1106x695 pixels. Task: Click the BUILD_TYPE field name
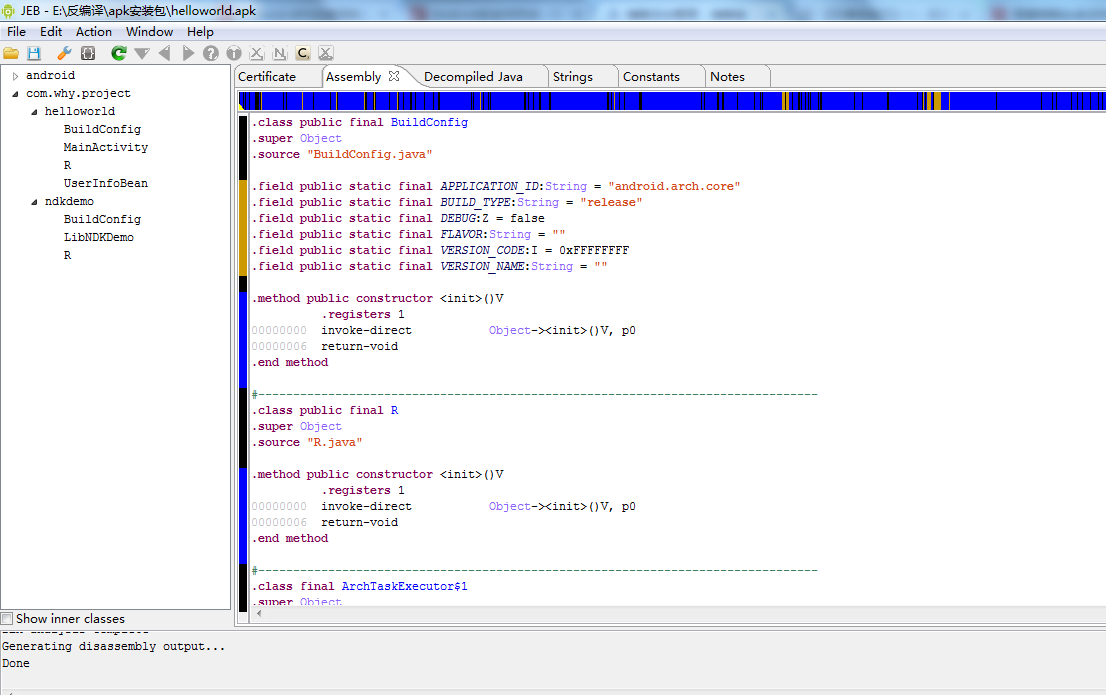(x=475, y=203)
